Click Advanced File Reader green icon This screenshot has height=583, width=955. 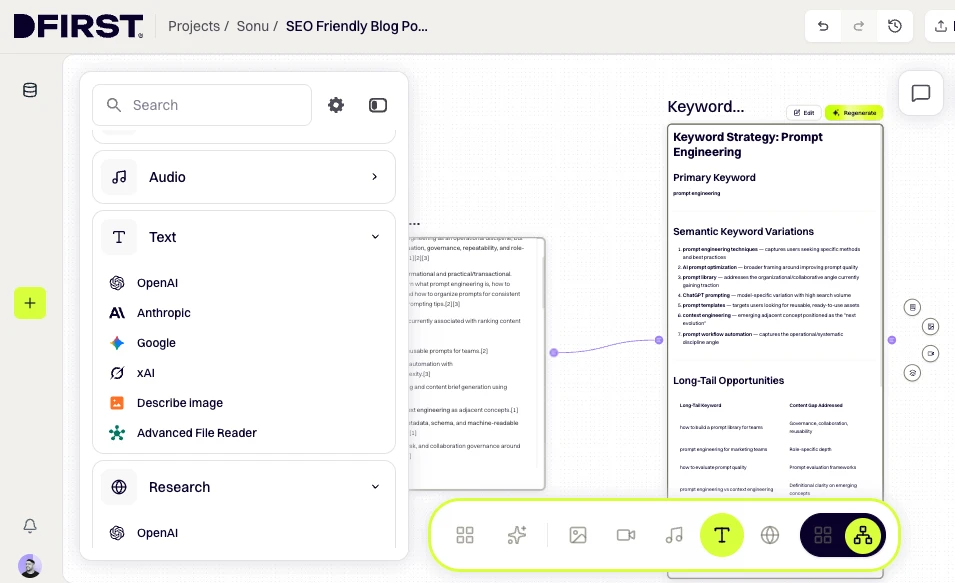pos(117,433)
